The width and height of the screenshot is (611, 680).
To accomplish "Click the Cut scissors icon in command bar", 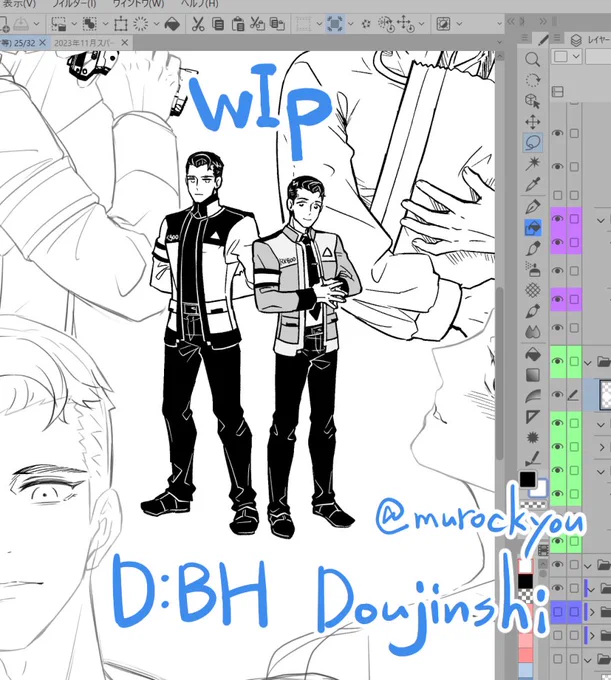I will tap(198, 24).
